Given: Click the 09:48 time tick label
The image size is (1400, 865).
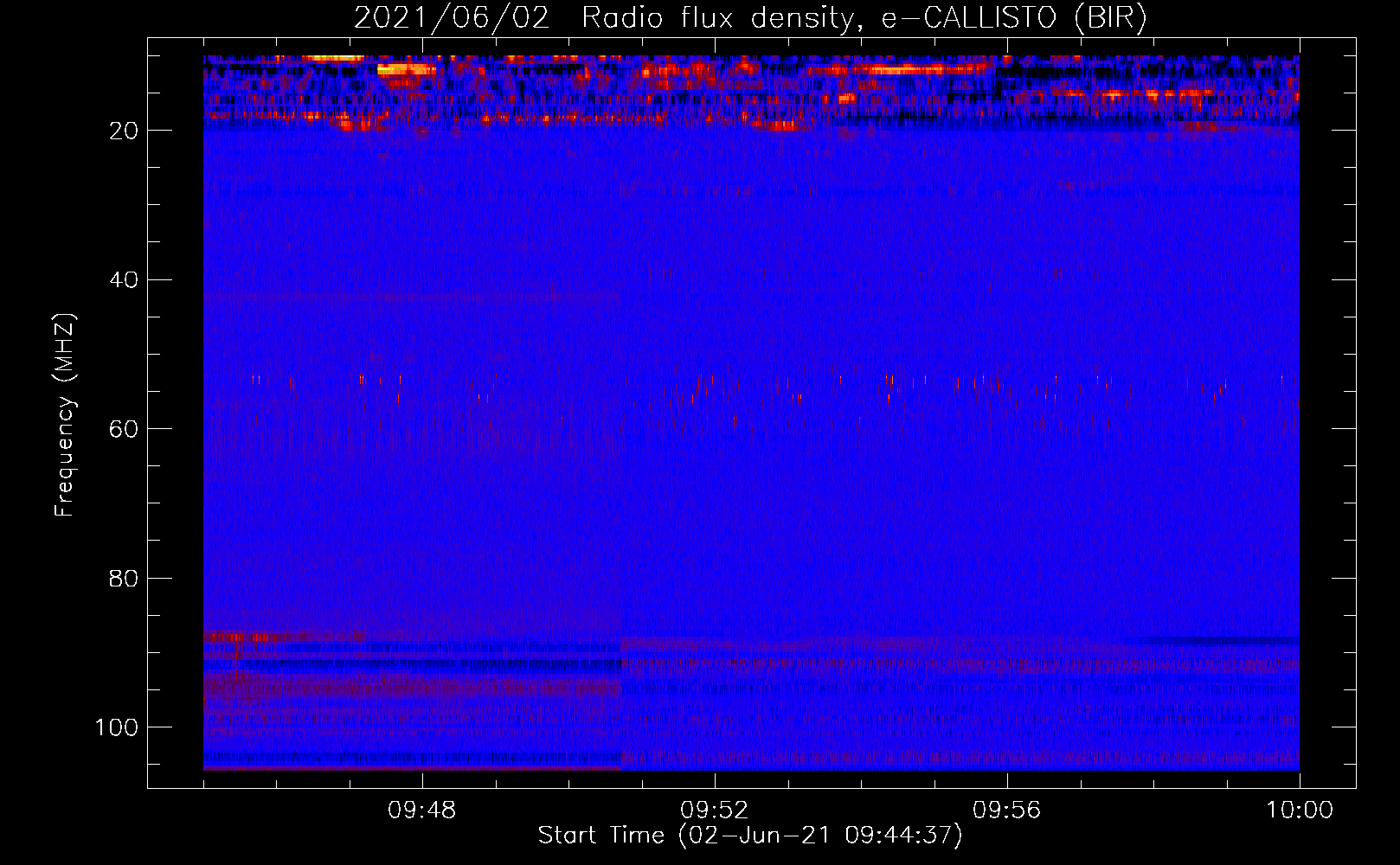Looking at the screenshot, I should pyautogui.click(x=422, y=811).
